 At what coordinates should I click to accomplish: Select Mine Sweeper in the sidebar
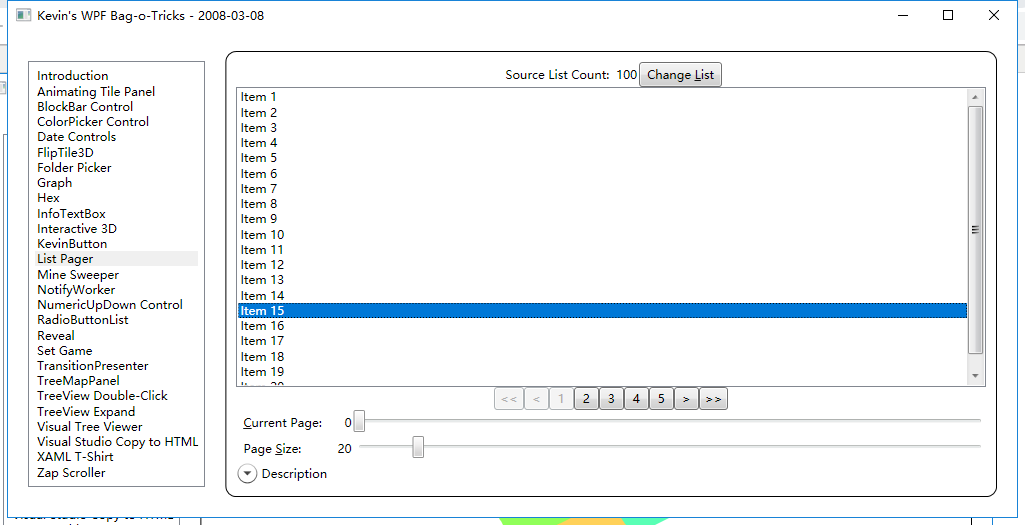point(78,275)
